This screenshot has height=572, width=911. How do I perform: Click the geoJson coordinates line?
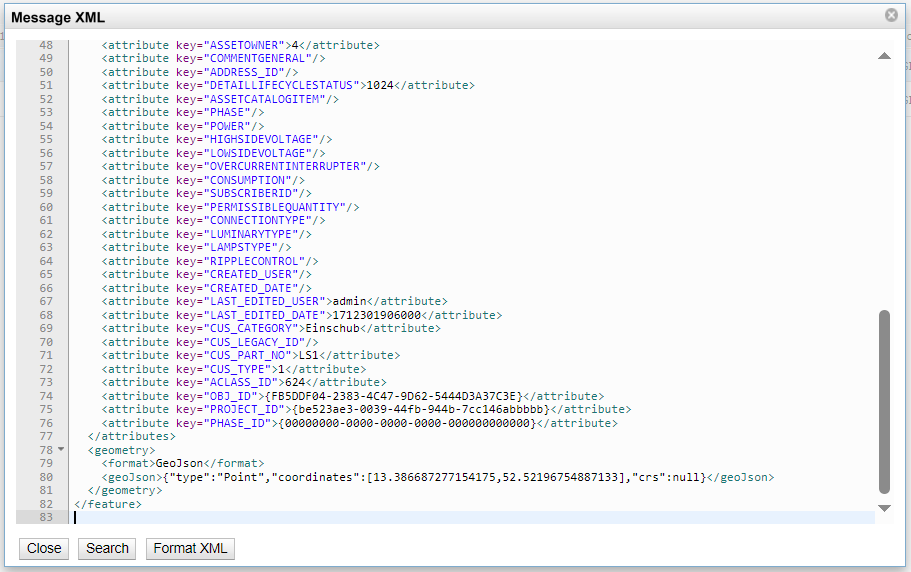[x=438, y=477]
